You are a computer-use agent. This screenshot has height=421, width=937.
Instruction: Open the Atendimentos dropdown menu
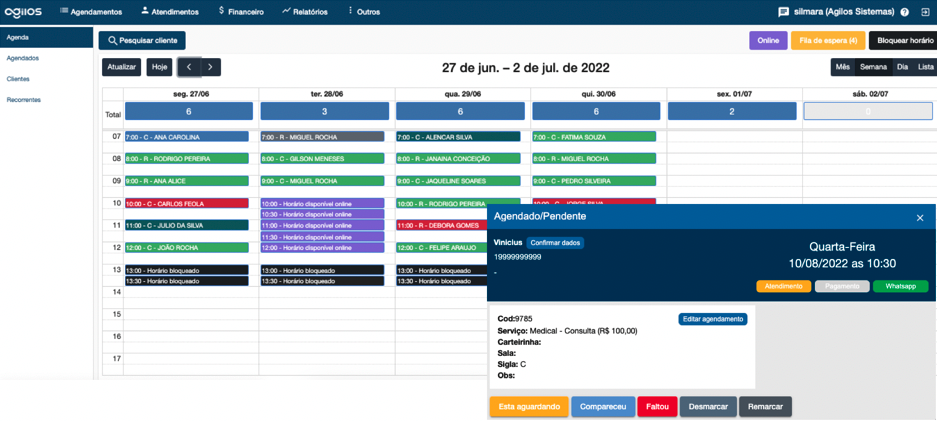[170, 12]
